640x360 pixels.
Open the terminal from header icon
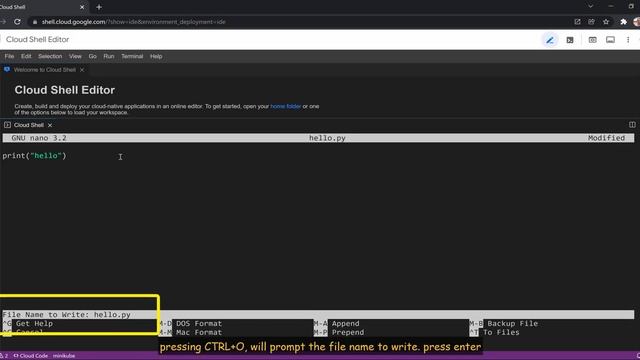tap(570, 40)
